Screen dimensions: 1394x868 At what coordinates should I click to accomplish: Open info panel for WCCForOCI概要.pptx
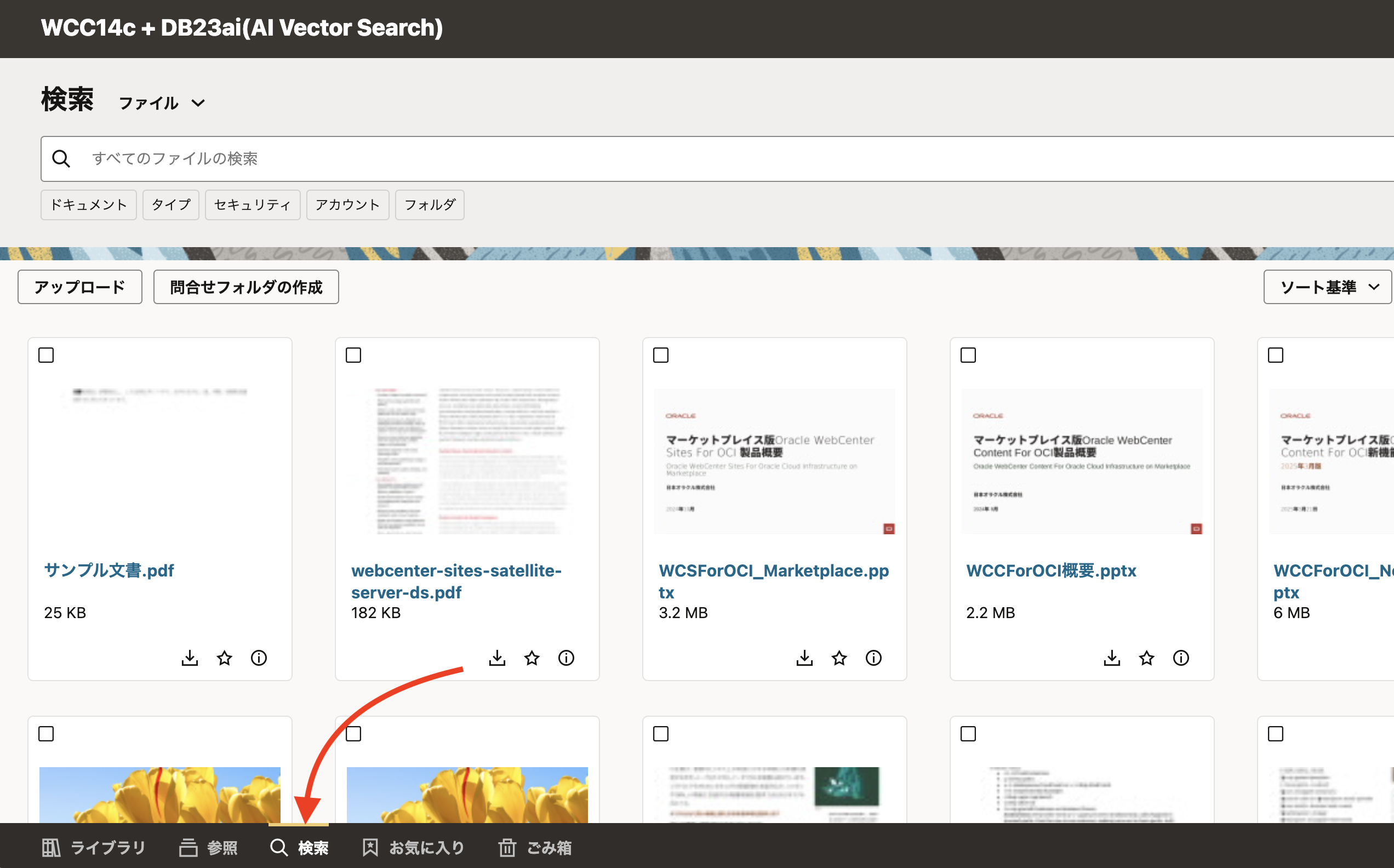pyautogui.click(x=1180, y=658)
